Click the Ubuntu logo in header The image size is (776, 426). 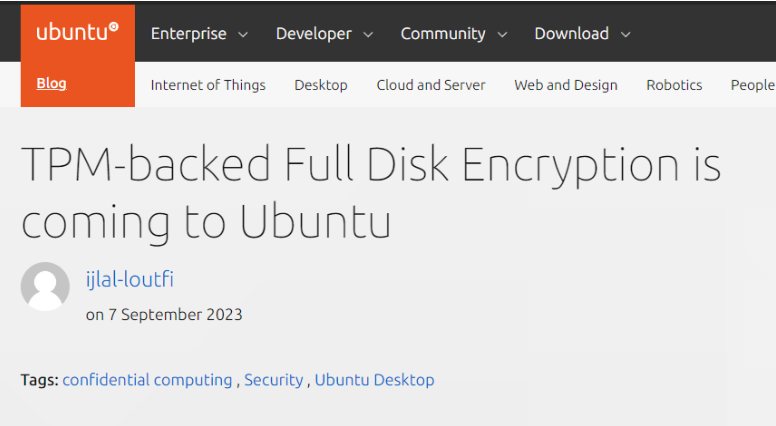(78, 32)
